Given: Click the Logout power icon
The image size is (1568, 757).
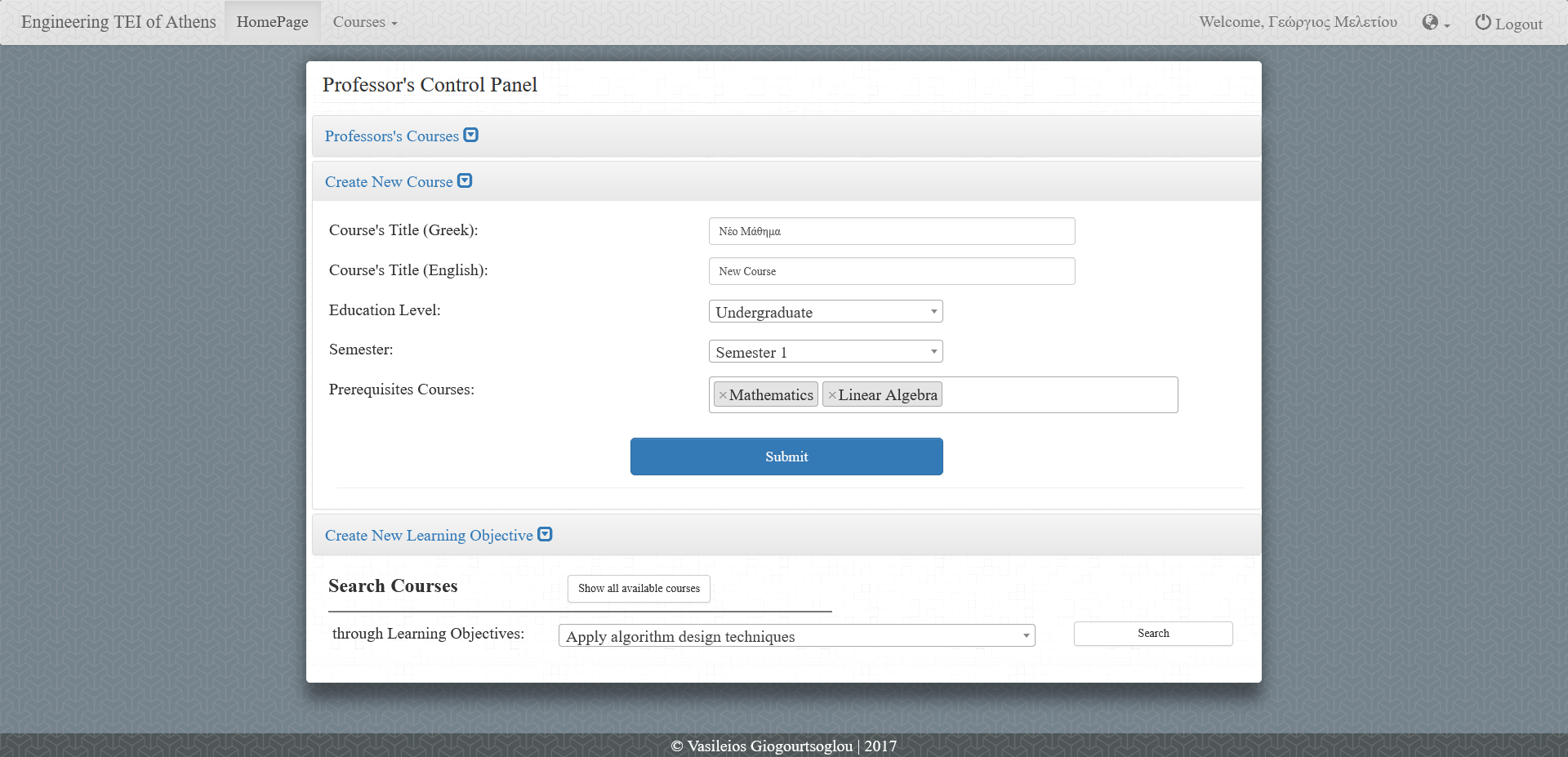Looking at the screenshot, I should point(1483,22).
